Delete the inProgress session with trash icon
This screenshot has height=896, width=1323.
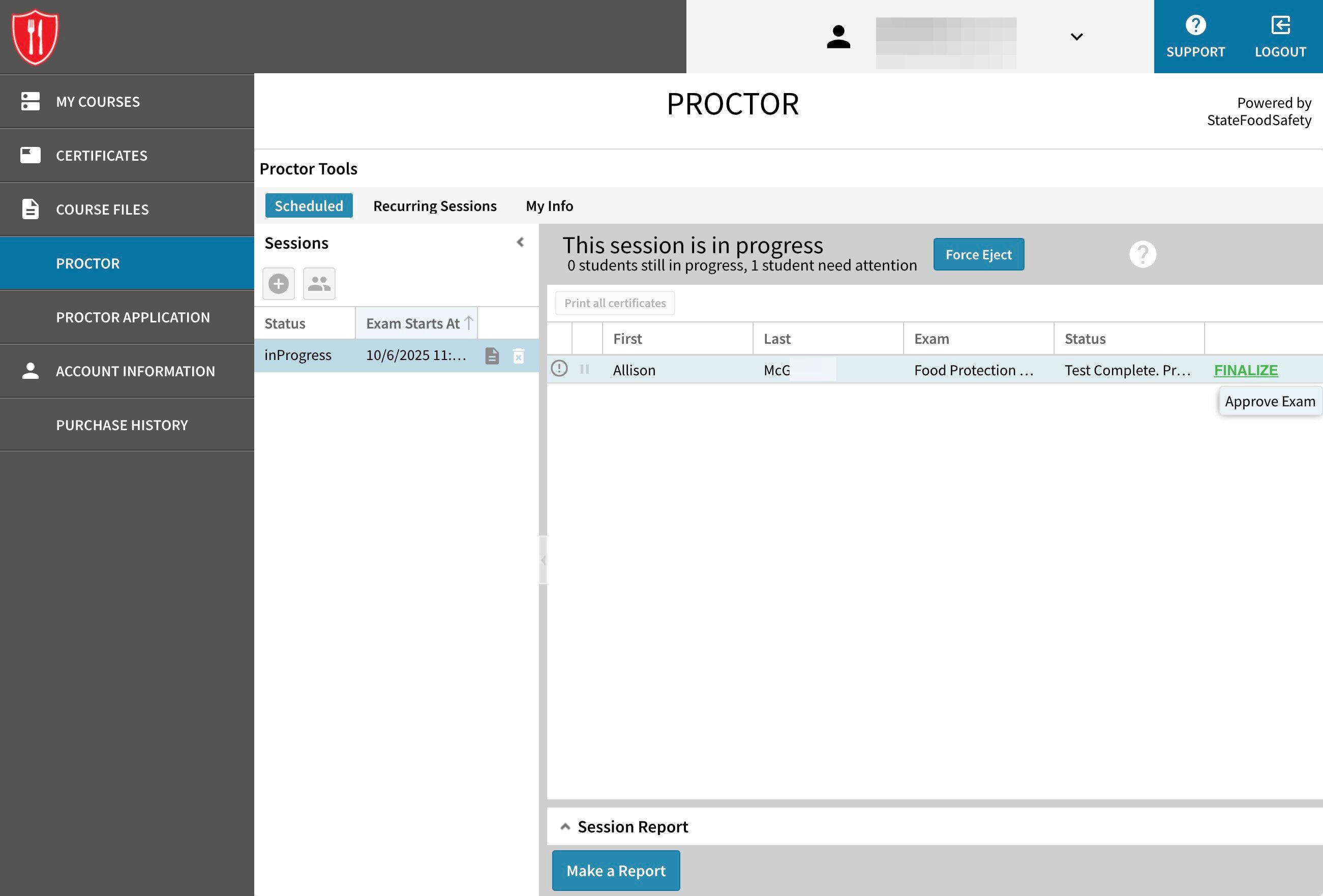[x=518, y=356]
